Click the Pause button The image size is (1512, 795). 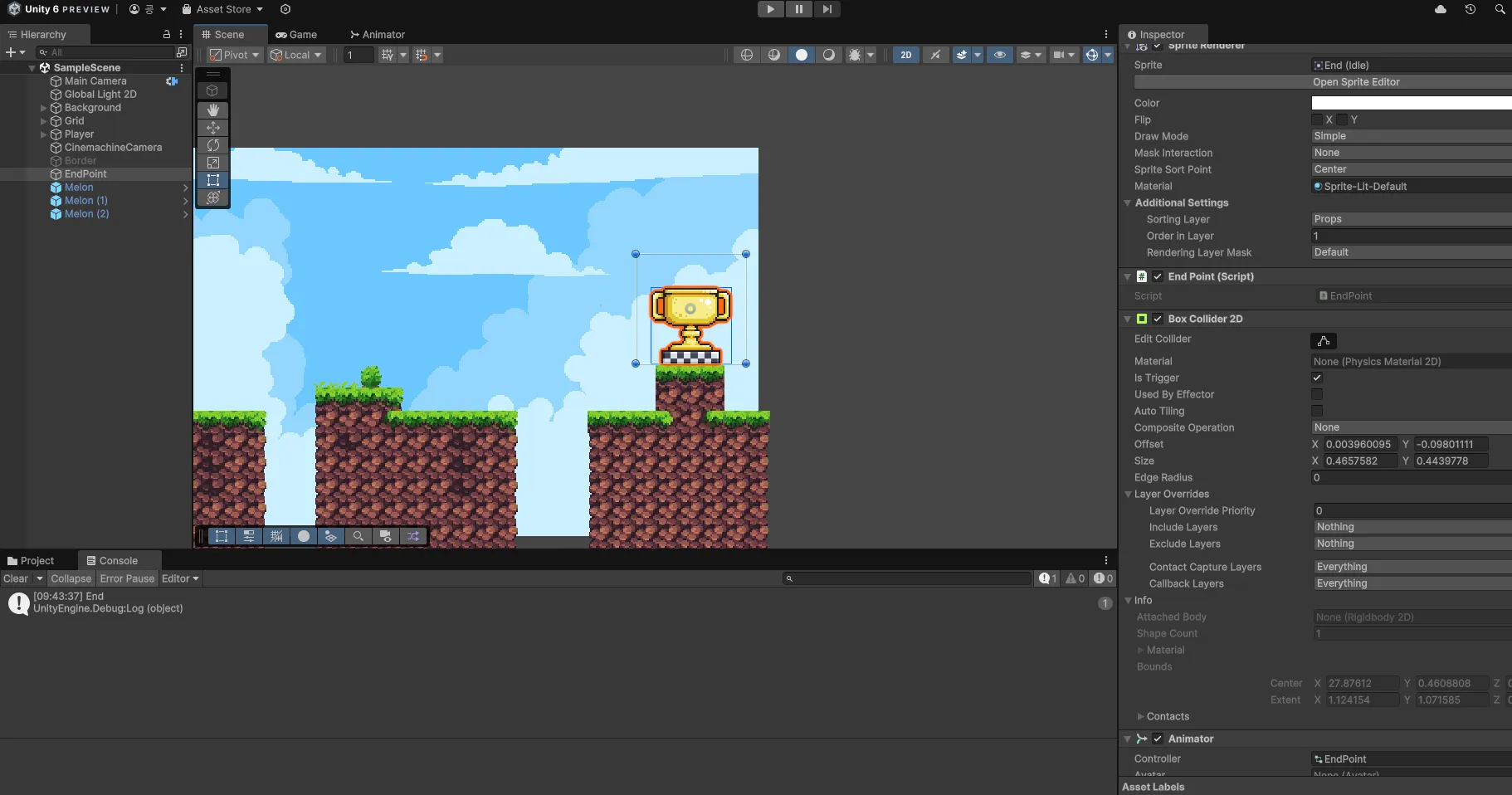coord(799,9)
